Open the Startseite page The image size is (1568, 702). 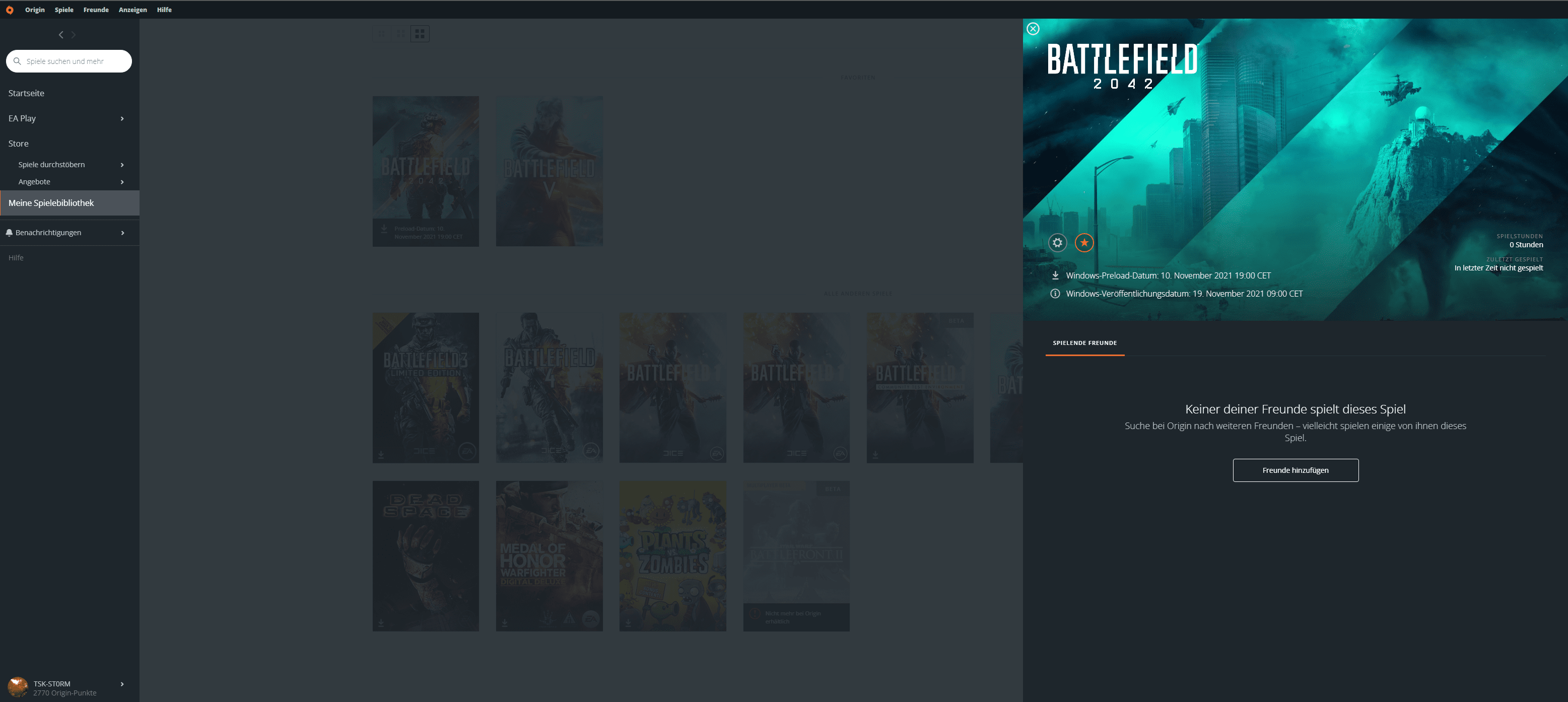[x=26, y=93]
